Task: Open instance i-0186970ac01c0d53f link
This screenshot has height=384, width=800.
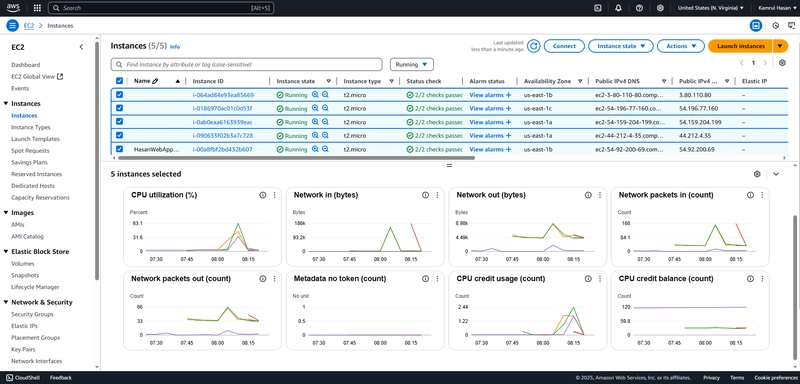Action: (222, 109)
